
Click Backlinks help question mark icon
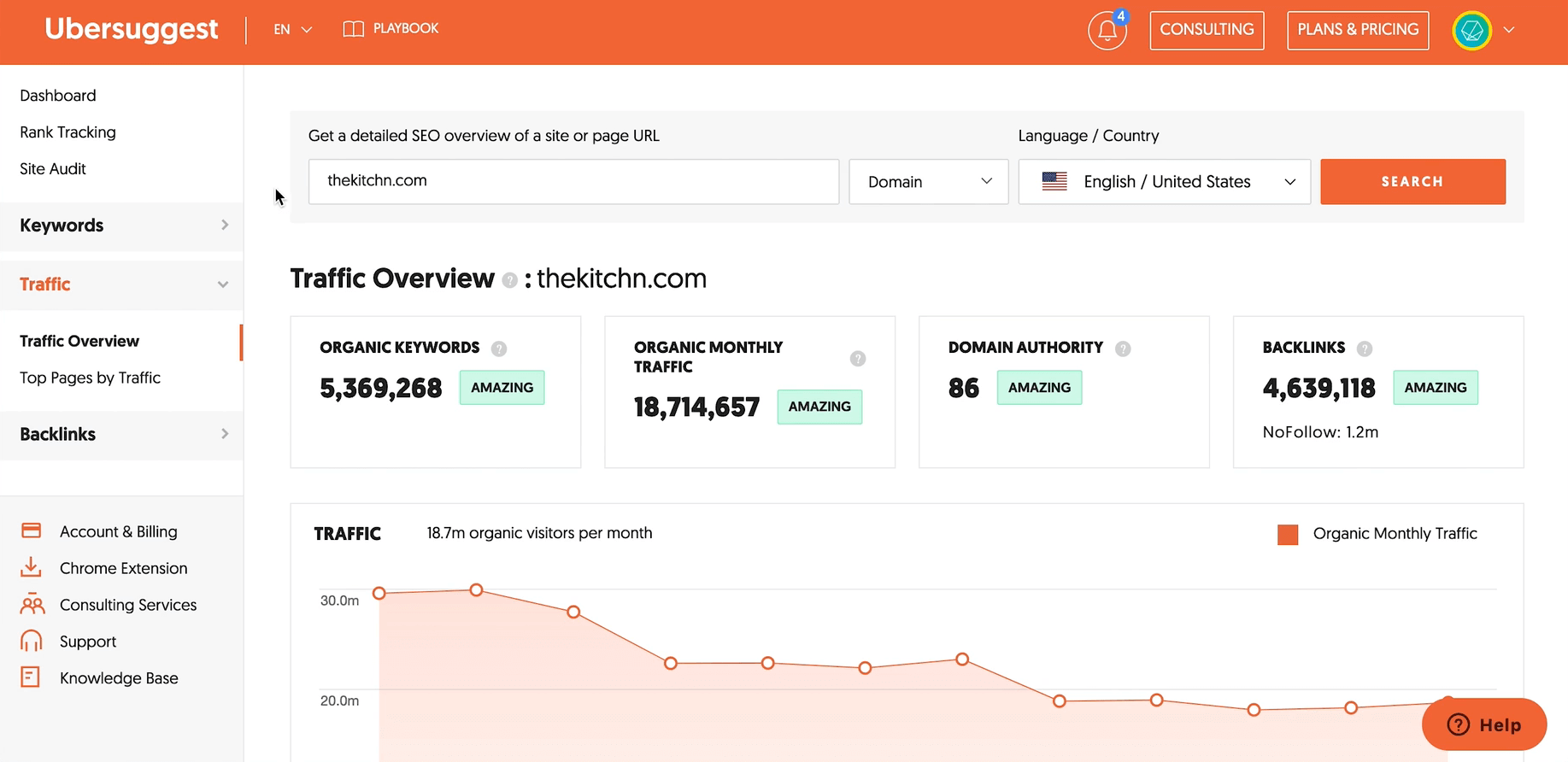[1365, 349]
